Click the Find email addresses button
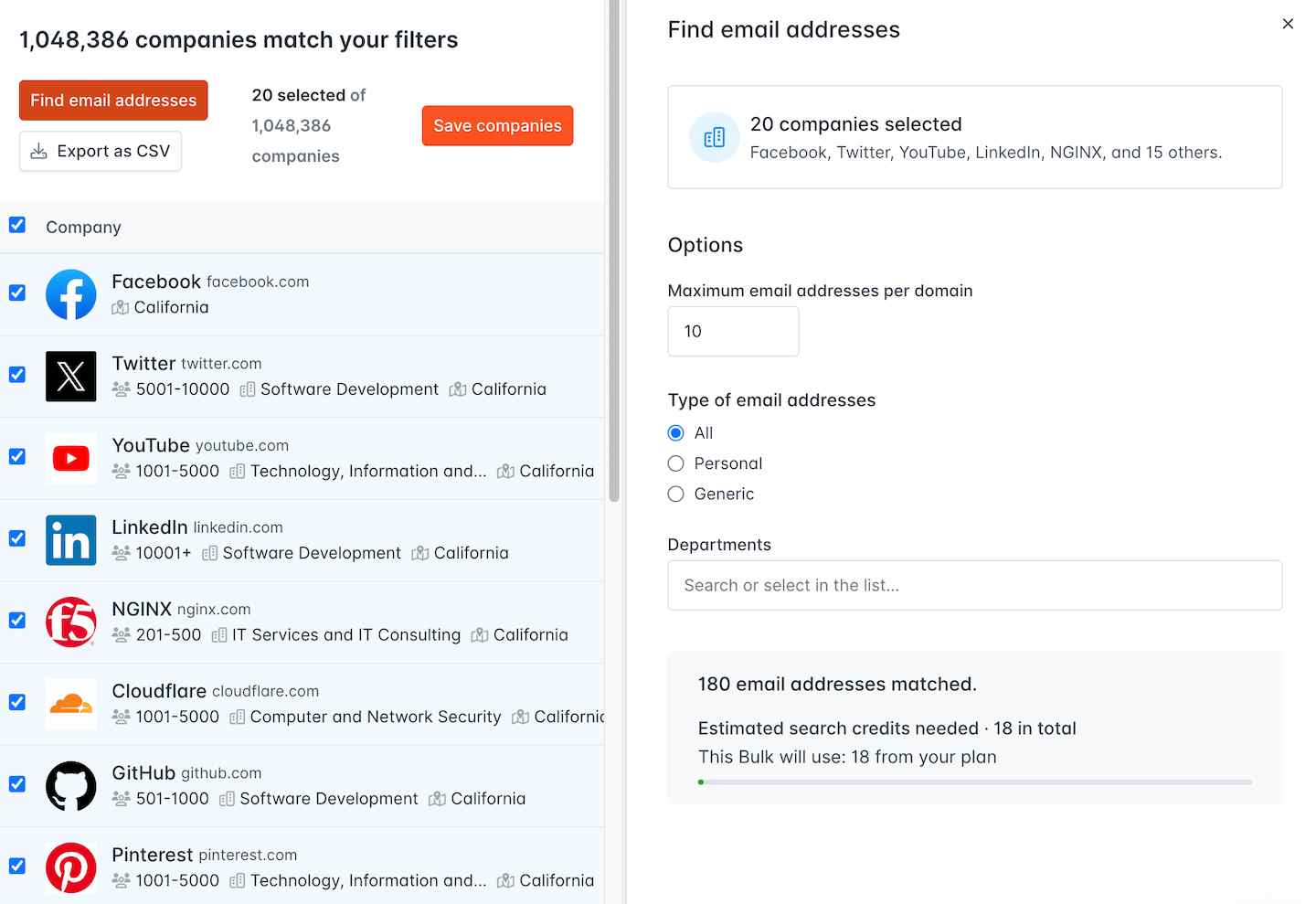The width and height of the screenshot is (1316, 904). tap(113, 101)
